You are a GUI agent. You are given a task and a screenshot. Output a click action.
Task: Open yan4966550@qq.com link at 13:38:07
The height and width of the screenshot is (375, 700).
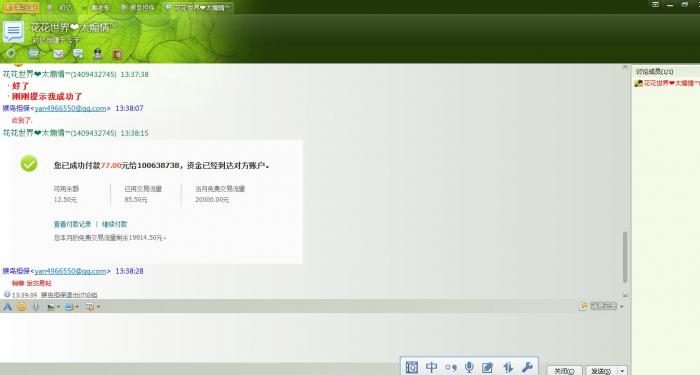[x=70, y=108]
